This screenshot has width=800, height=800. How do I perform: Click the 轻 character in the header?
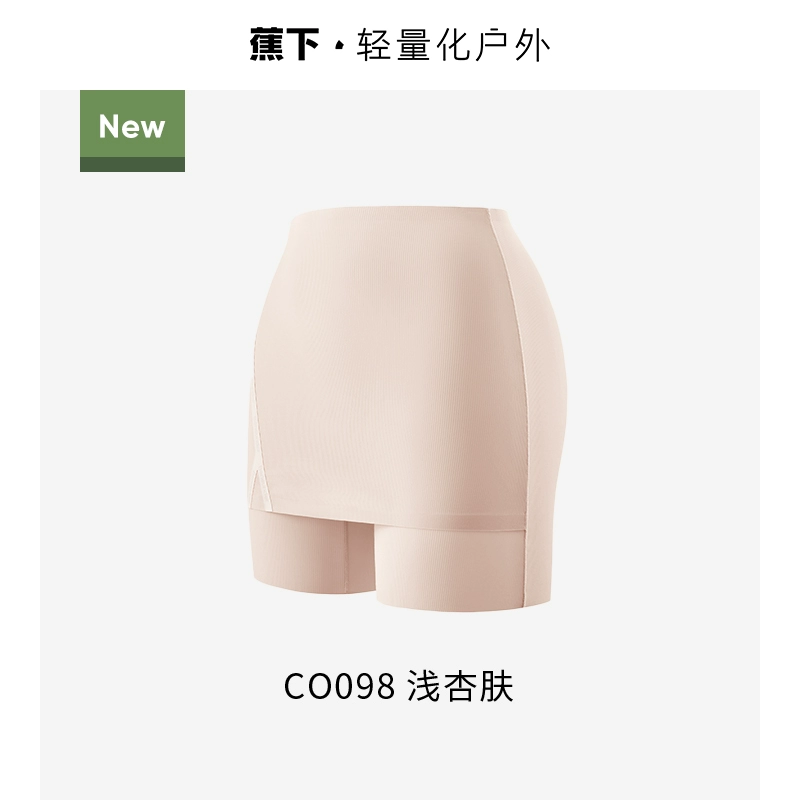[373, 46]
